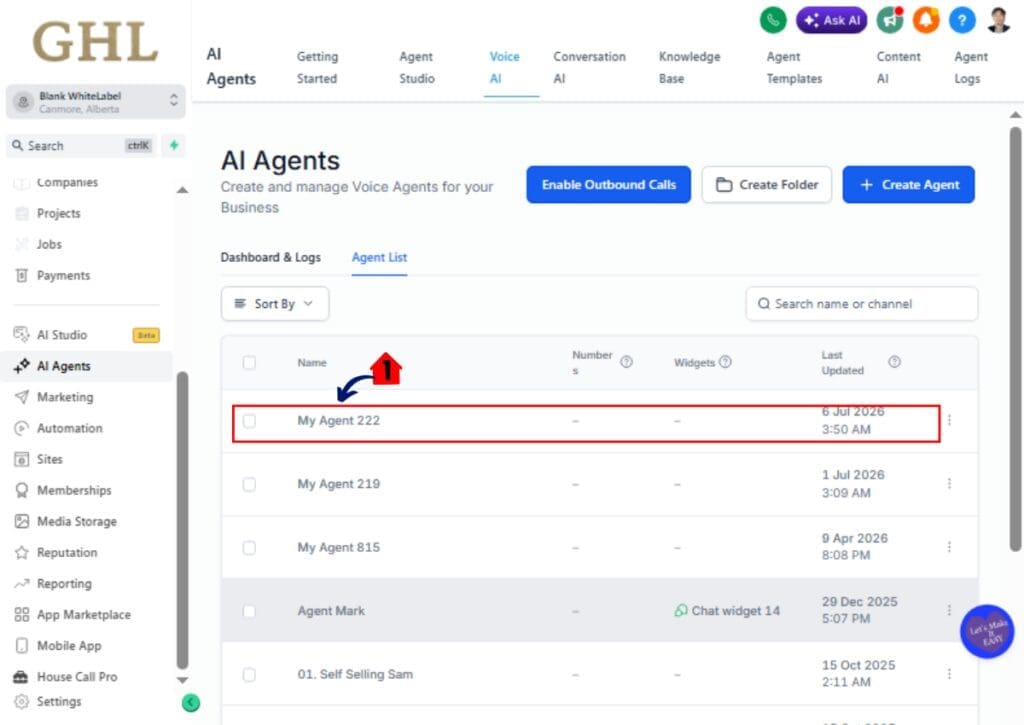This screenshot has height=725, width=1024.
Task: Click the sidebar scroll-down arrow
Action: pos(182,680)
